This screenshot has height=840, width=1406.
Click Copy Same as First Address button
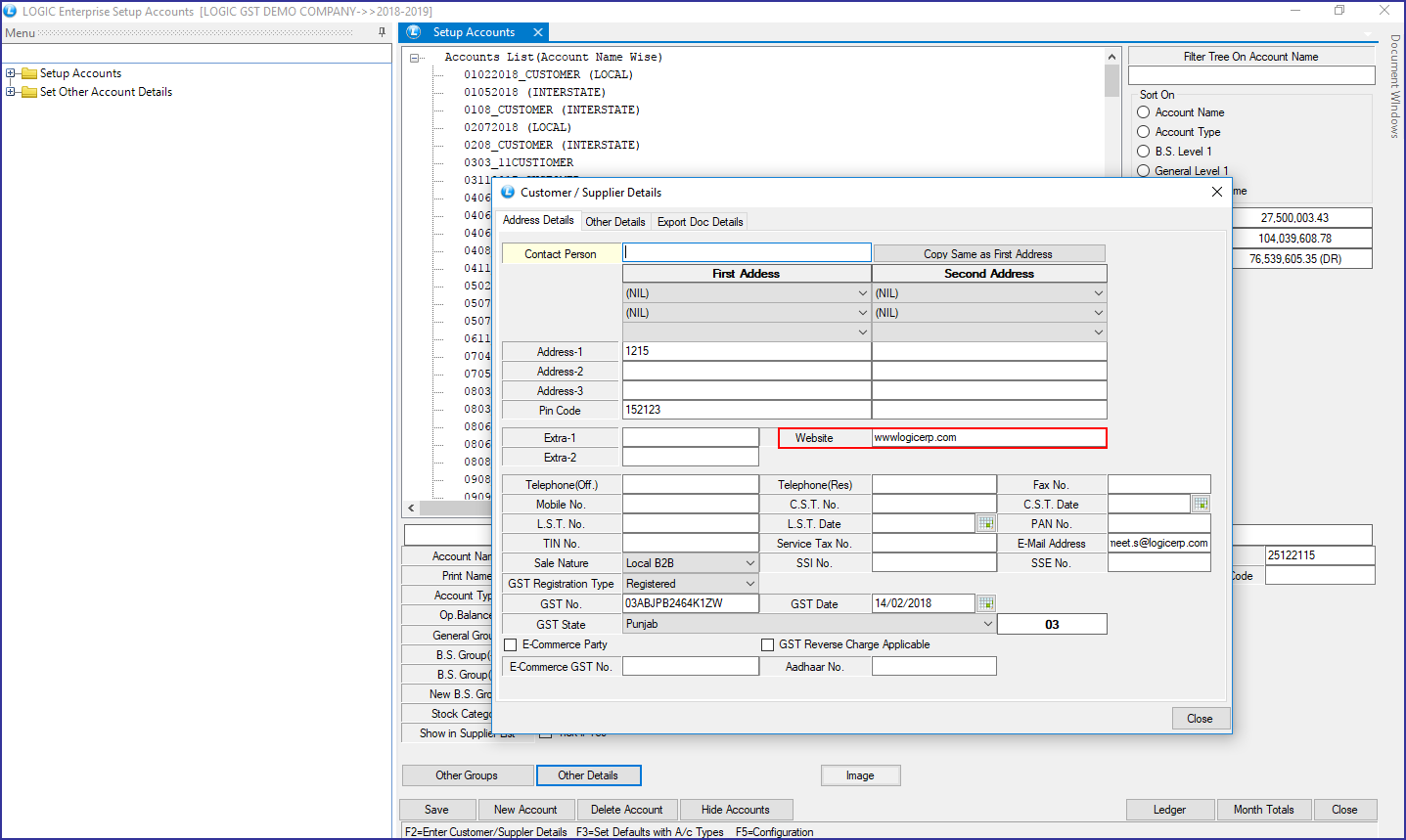[x=989, y=254]
